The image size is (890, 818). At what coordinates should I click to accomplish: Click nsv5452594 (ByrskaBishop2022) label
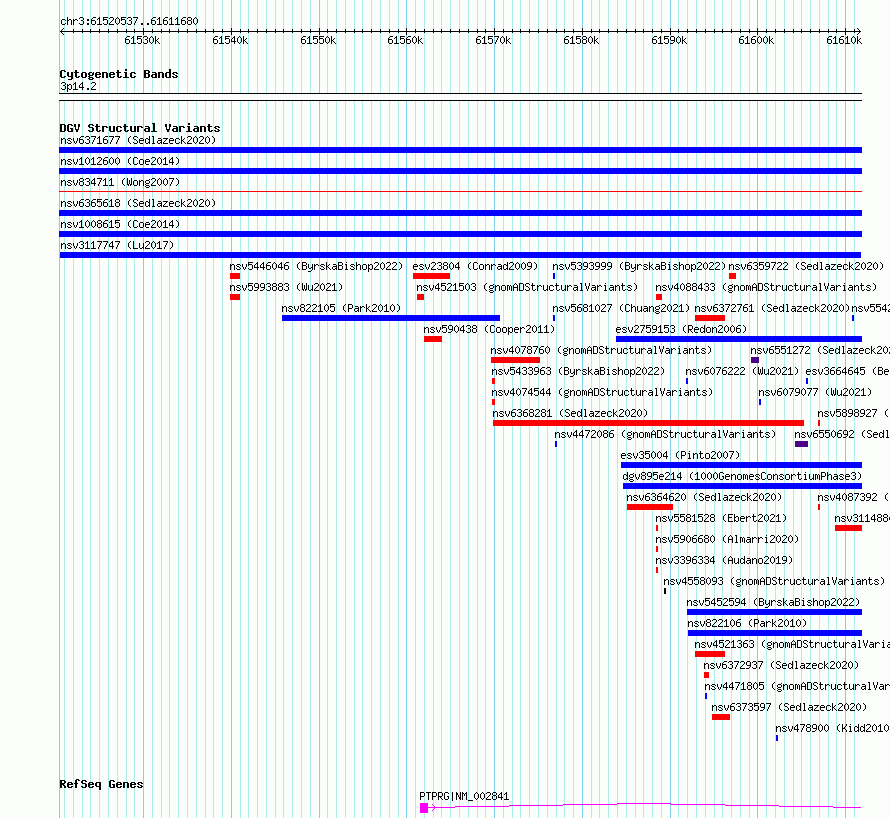(x=773, y=602)
